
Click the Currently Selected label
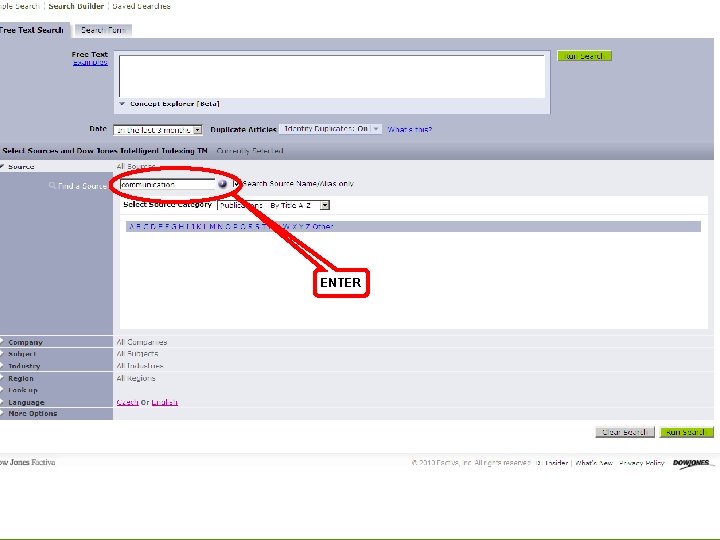pyautogui.click(x=250, y=151)
